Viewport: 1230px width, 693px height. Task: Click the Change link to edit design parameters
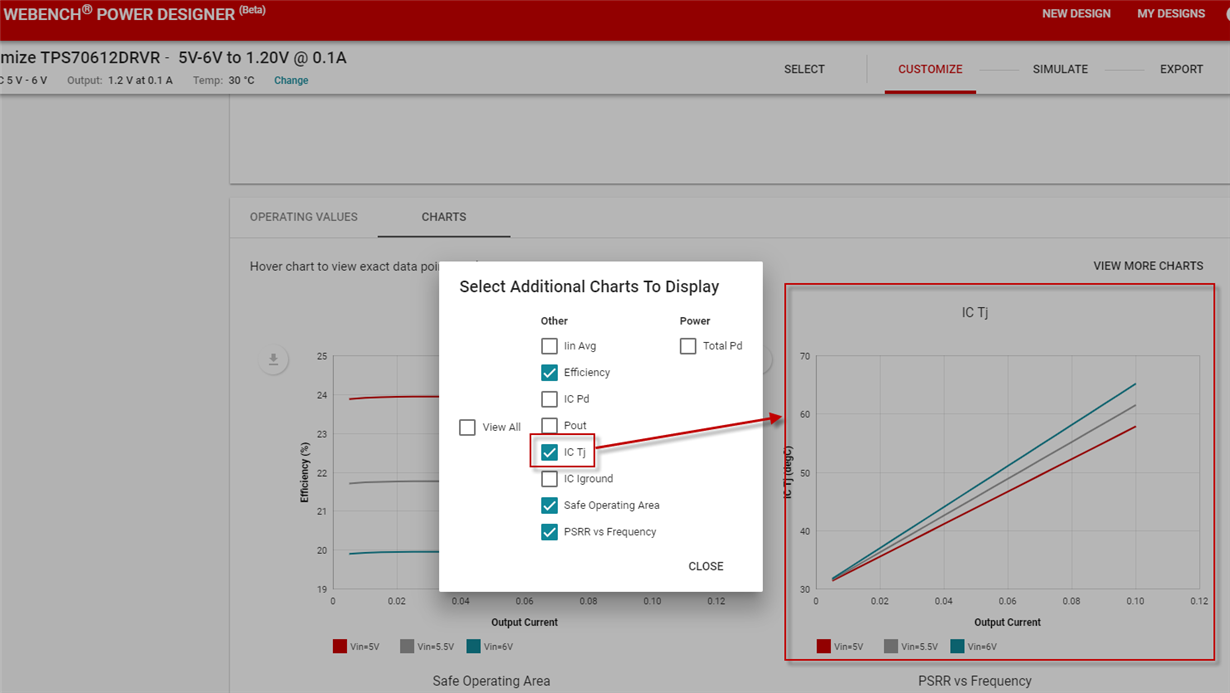click(290, 80)
